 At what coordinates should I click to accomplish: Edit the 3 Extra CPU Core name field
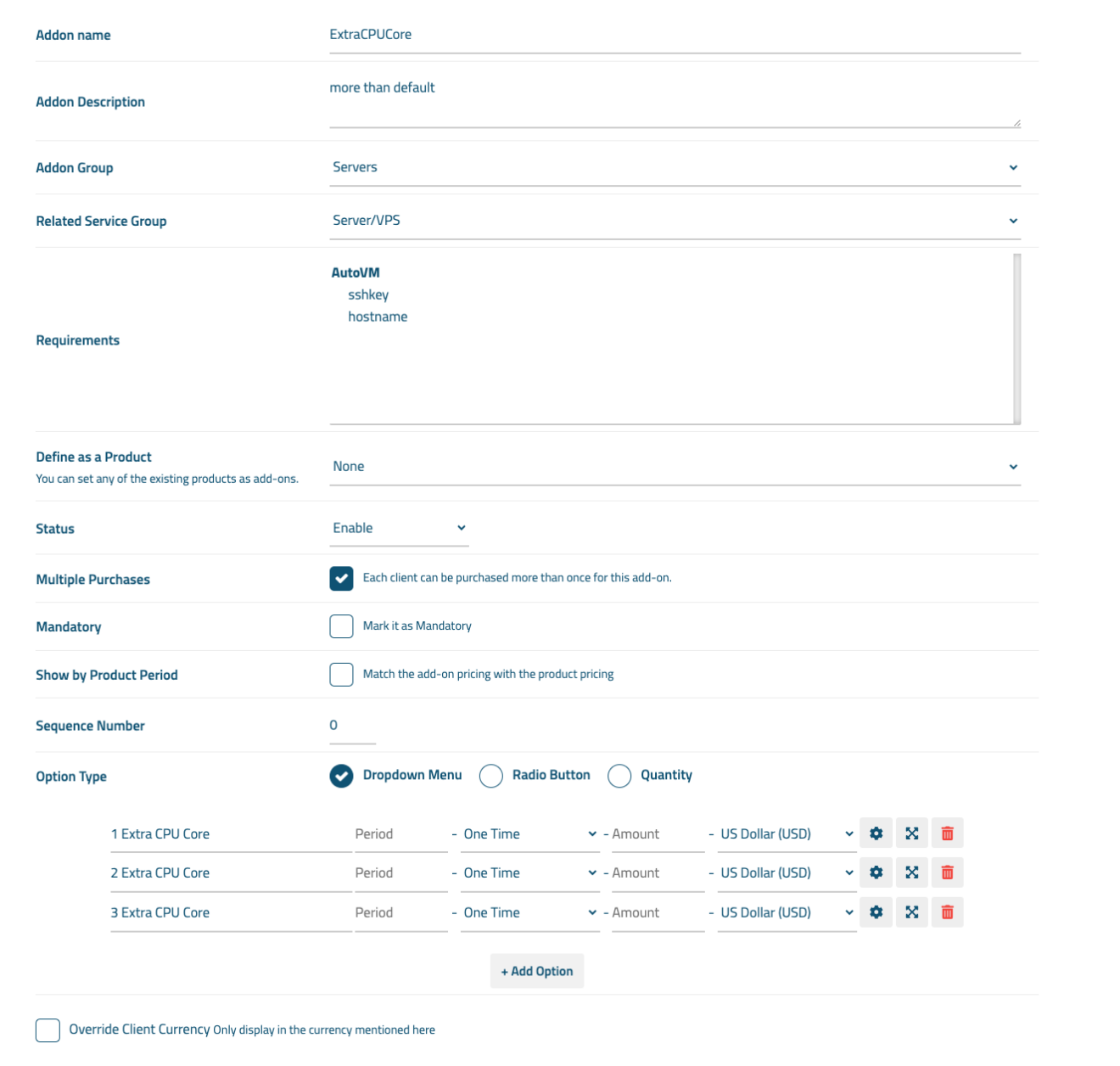[x=231, y=913]
